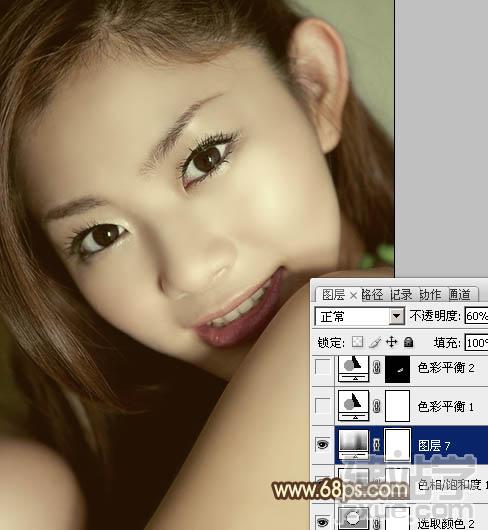This screenshot has height=530, width=488.
Task: Open the 动作 tab
Action: click(x=430, y=295)
